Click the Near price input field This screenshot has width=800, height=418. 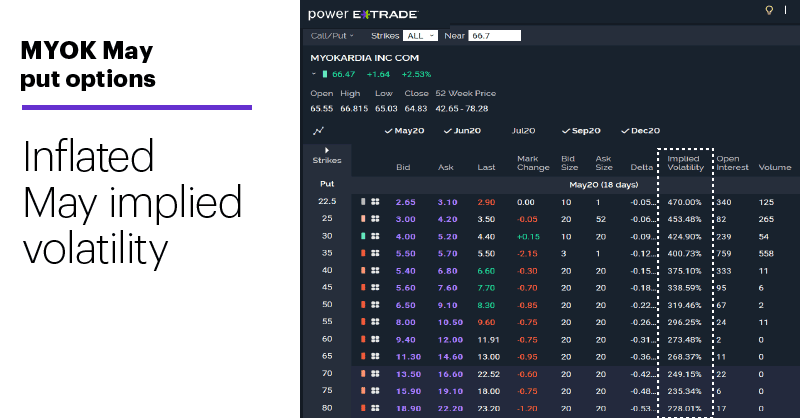[494, 36]
